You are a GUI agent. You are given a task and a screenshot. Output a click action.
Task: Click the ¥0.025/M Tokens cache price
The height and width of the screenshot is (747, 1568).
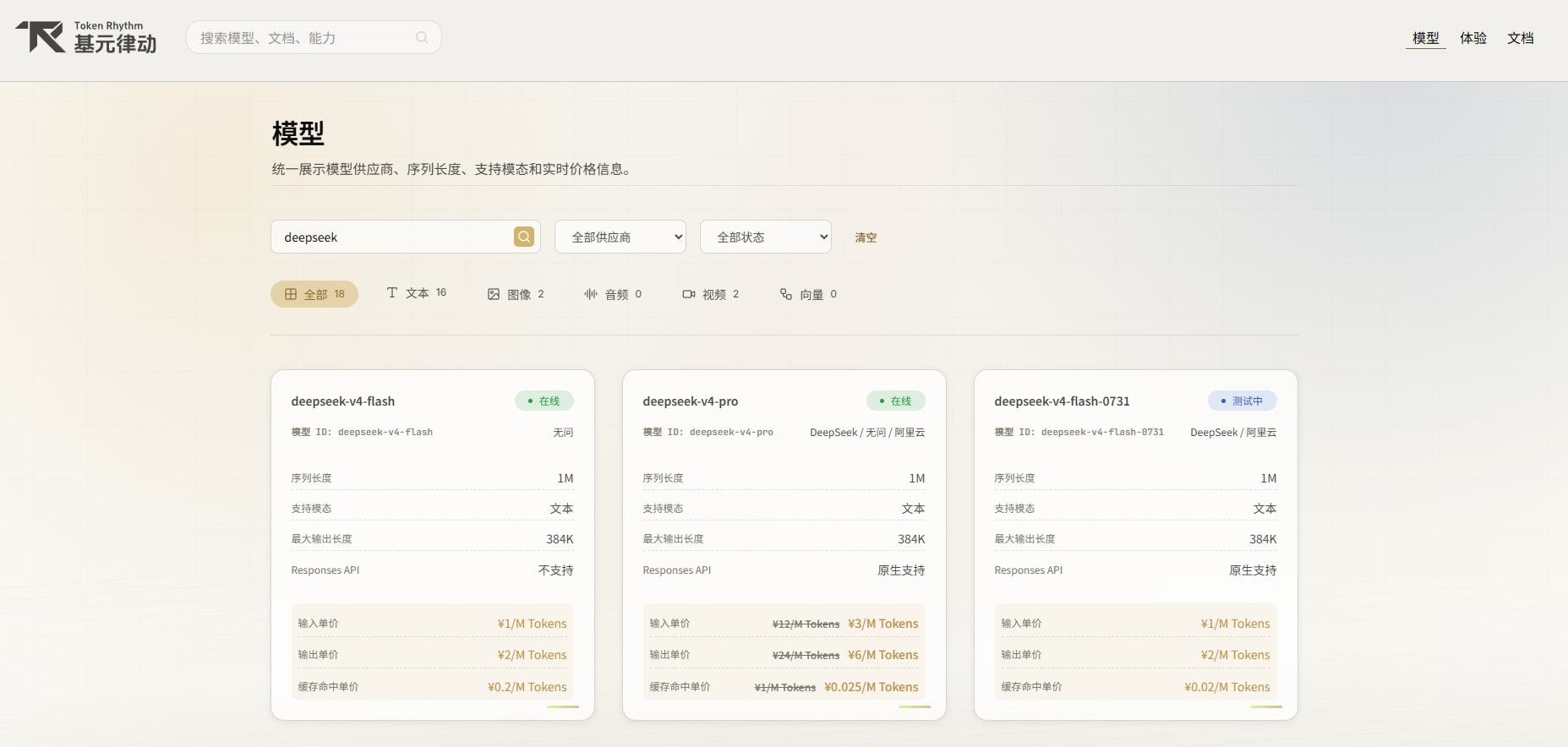click(x=871, y=687)
